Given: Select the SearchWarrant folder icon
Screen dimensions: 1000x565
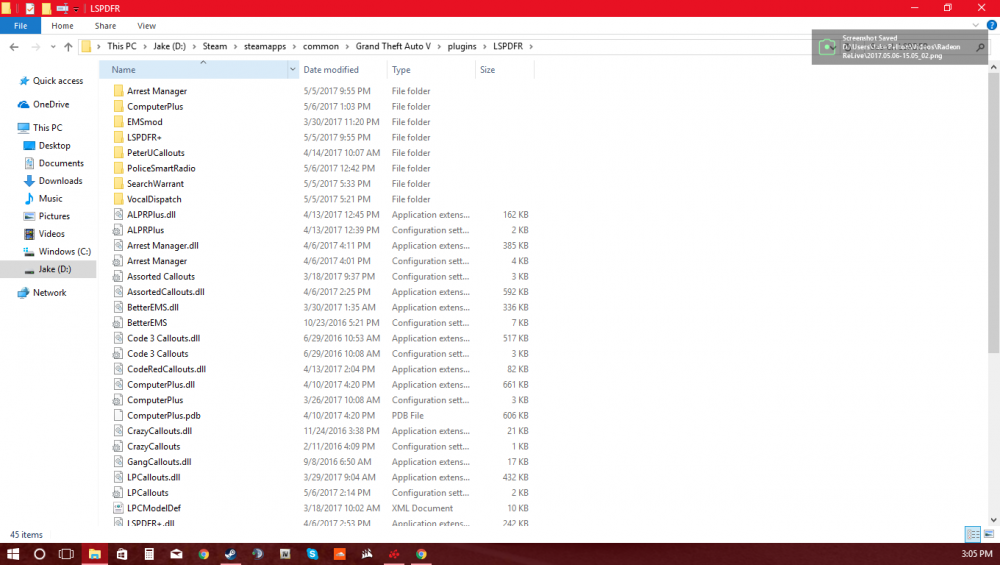Looking at the screenshot, I should [x=118, y=183].
